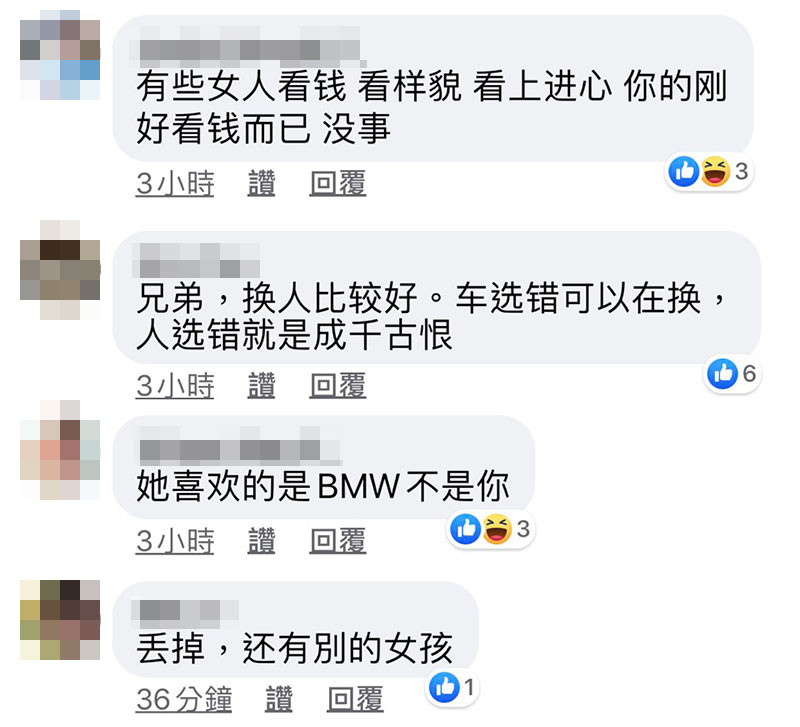Image resolution: width=800 pixels, height=727 pixels.
Task: Open the 36分鐘 timestamp link
Action: [x=184, y=699]
